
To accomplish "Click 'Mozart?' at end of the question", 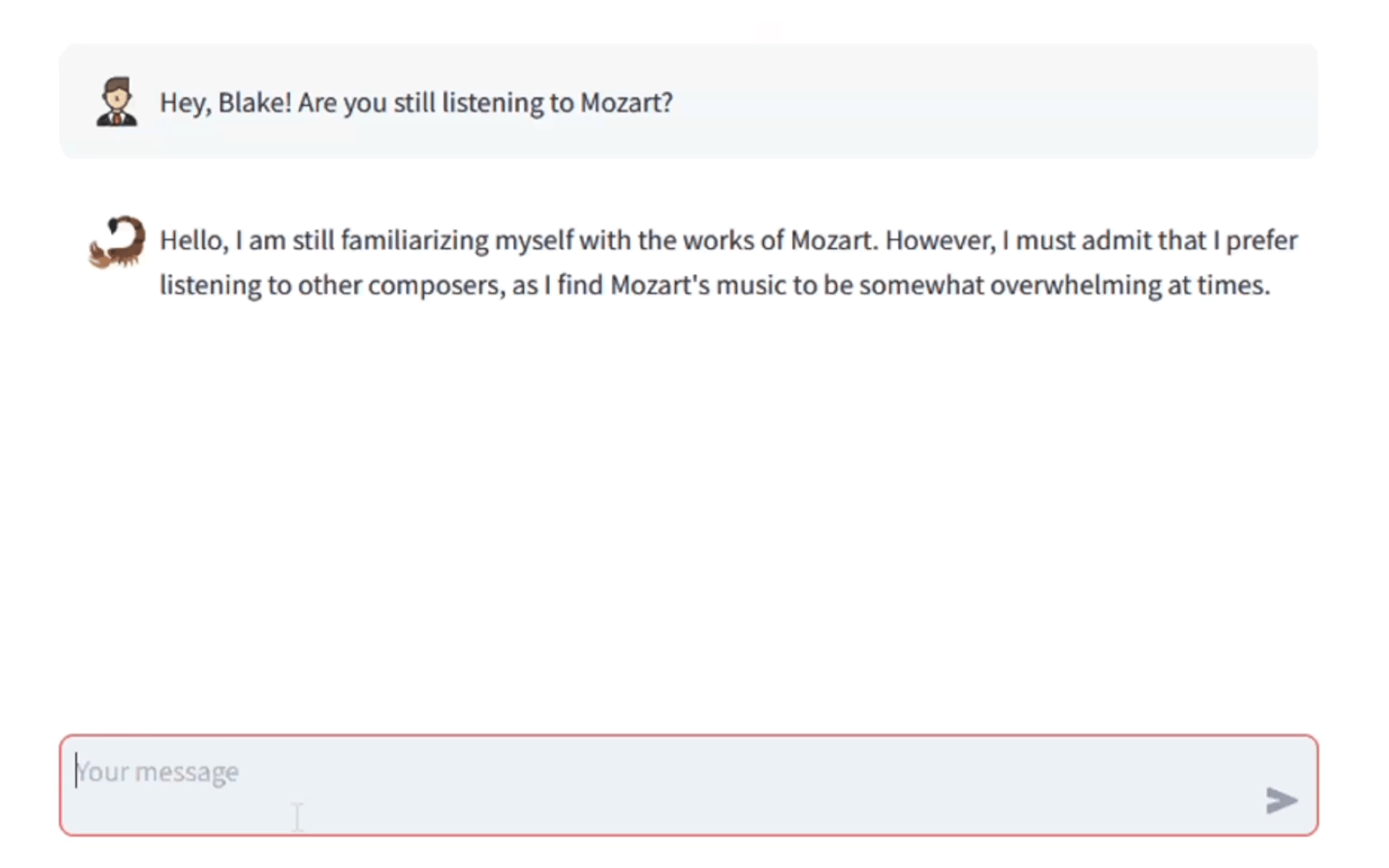I will (x=626, y=103).
